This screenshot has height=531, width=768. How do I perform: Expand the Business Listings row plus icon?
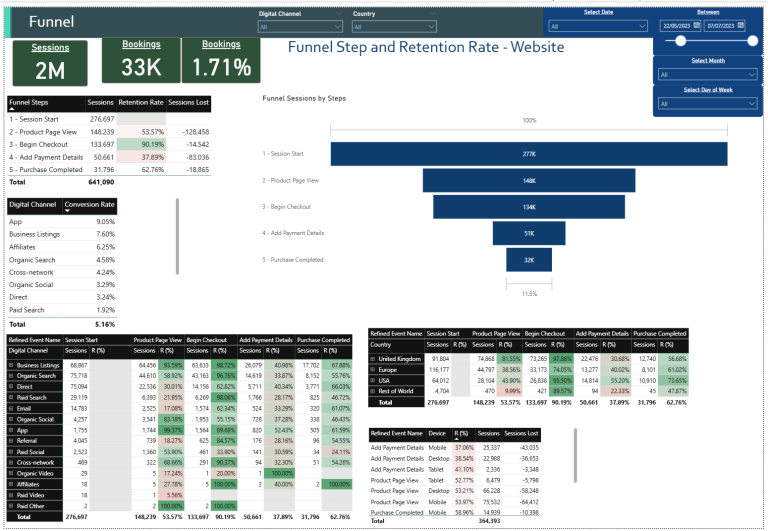[11, 366]
